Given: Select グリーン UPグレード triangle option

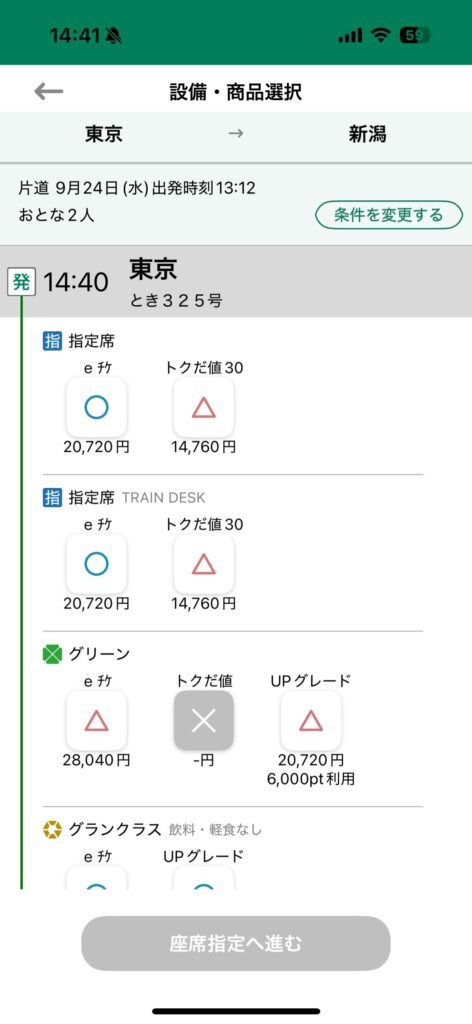Looking at the screenshot, I should pos(311,720).
